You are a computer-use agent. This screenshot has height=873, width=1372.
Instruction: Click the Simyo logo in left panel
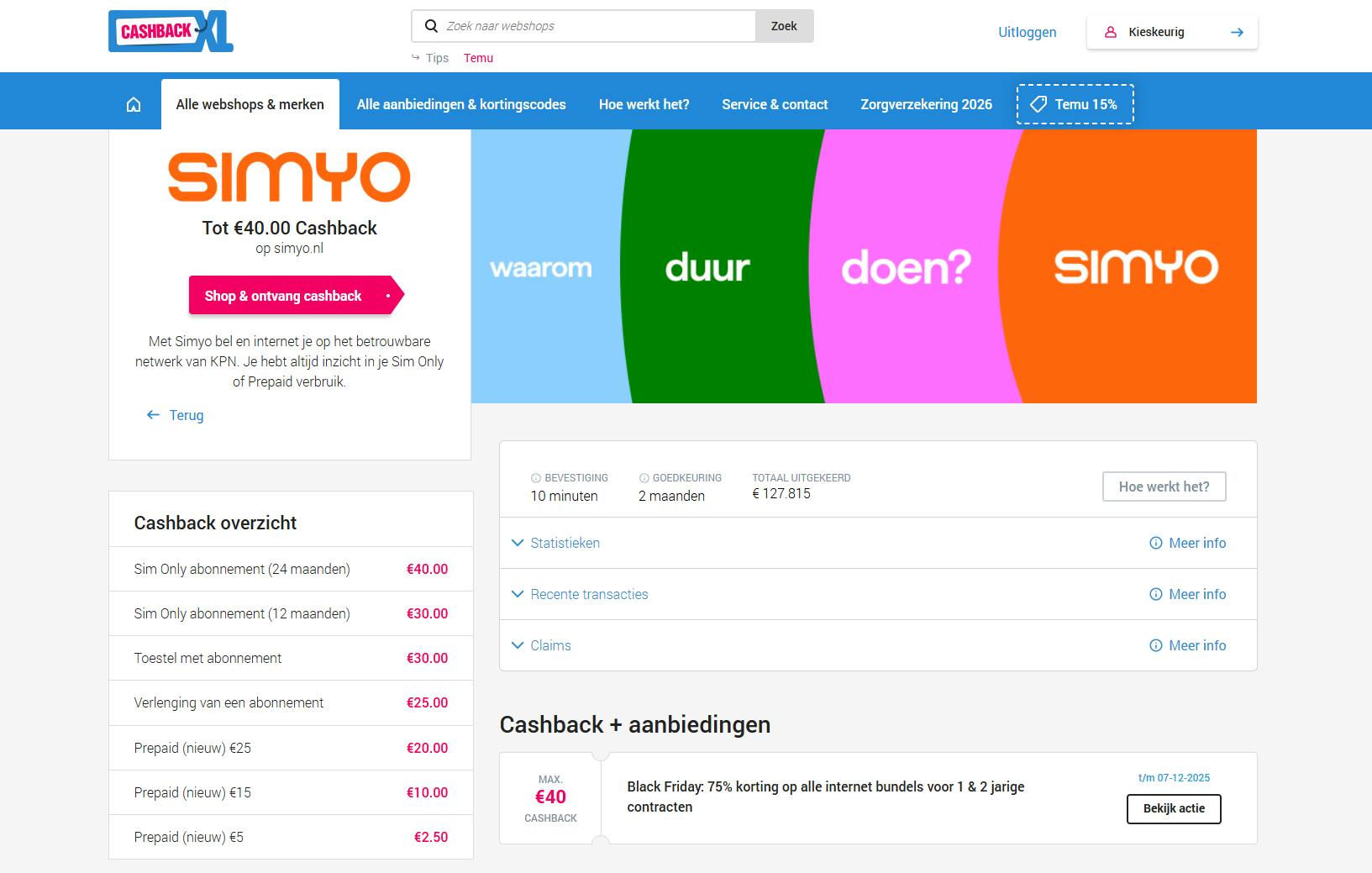point(289,176)
